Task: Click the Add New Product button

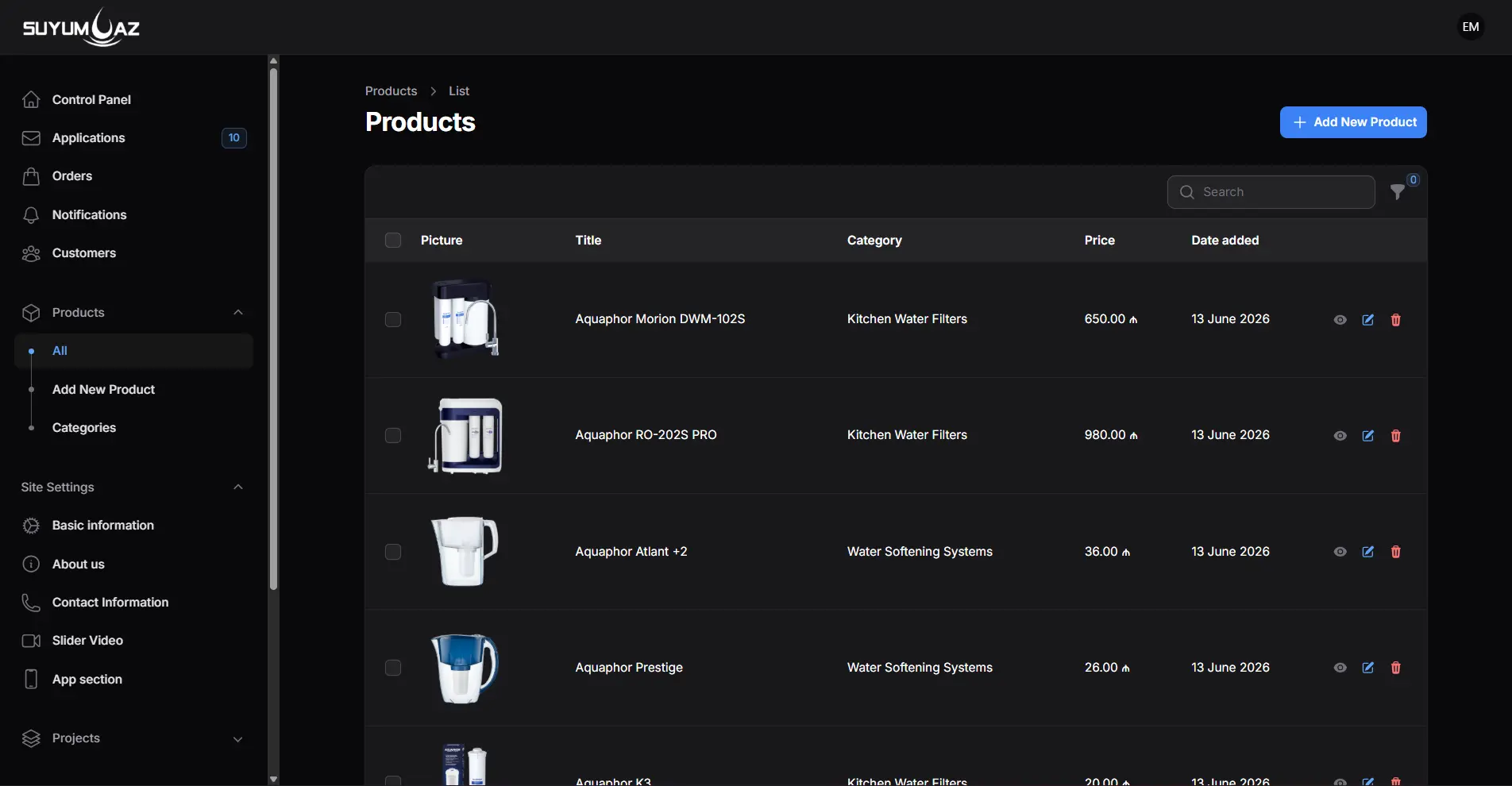Action: point(1352,122)
